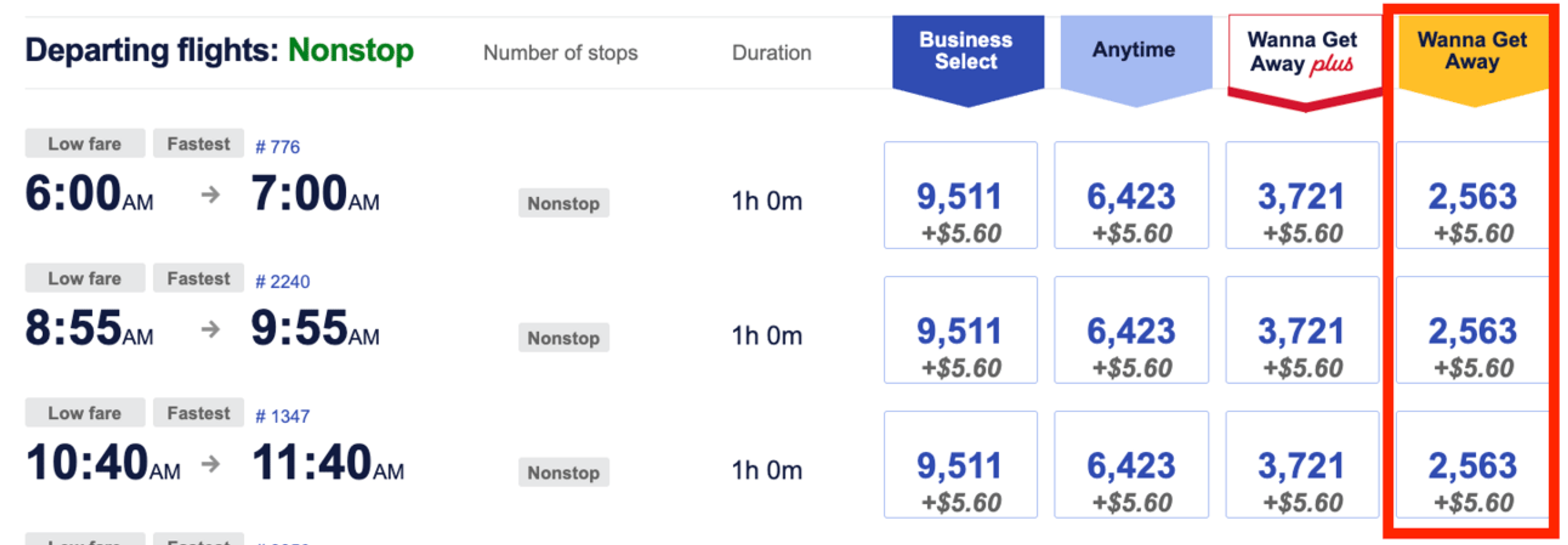1568x545 pixels.
Task: Select Wanna Get Away fare for flight 1347
Action: [1472, 464]
